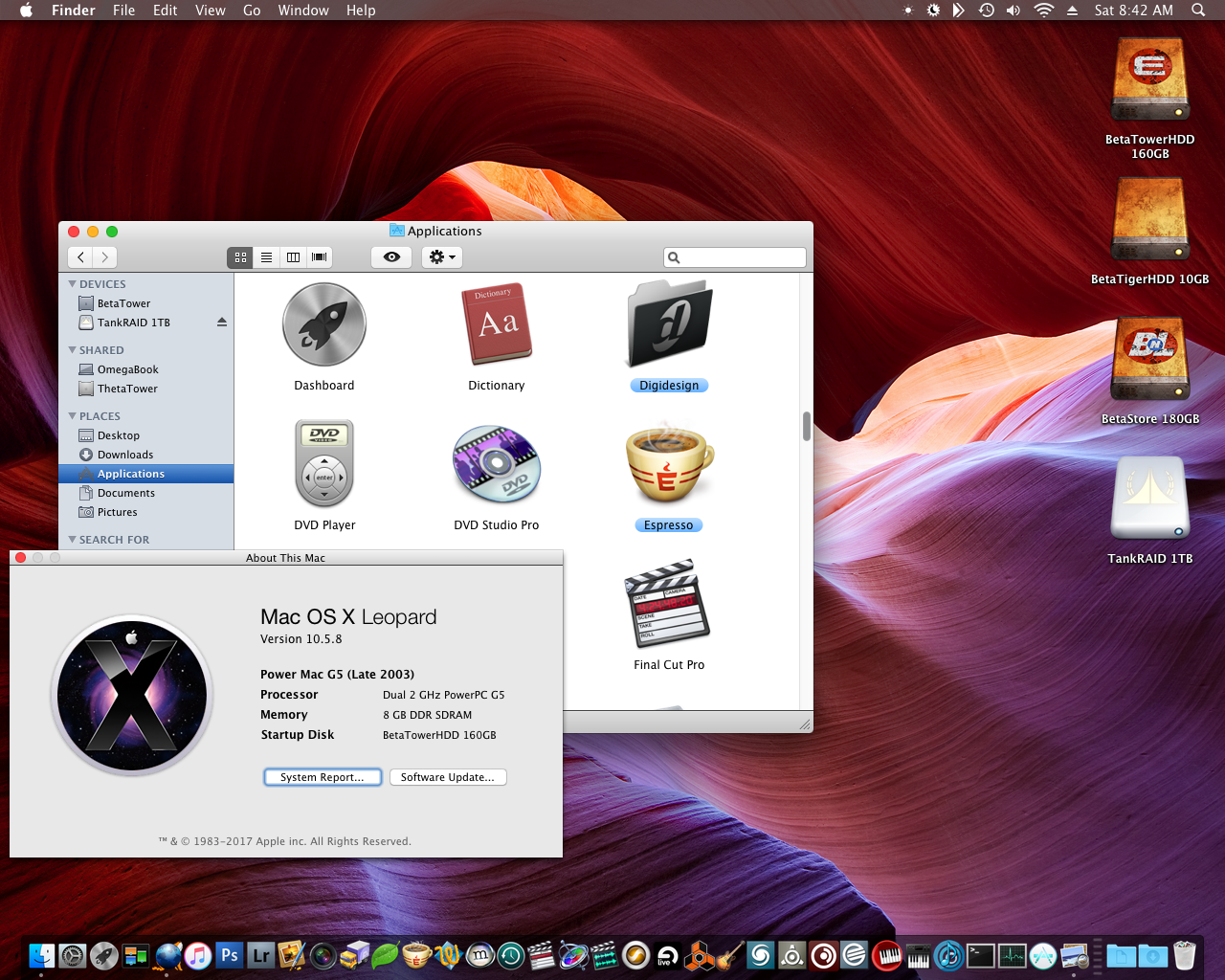Open DVD Studio Pro icon
This screenshot has height=980, width=1225.
(x=497, y=464)
